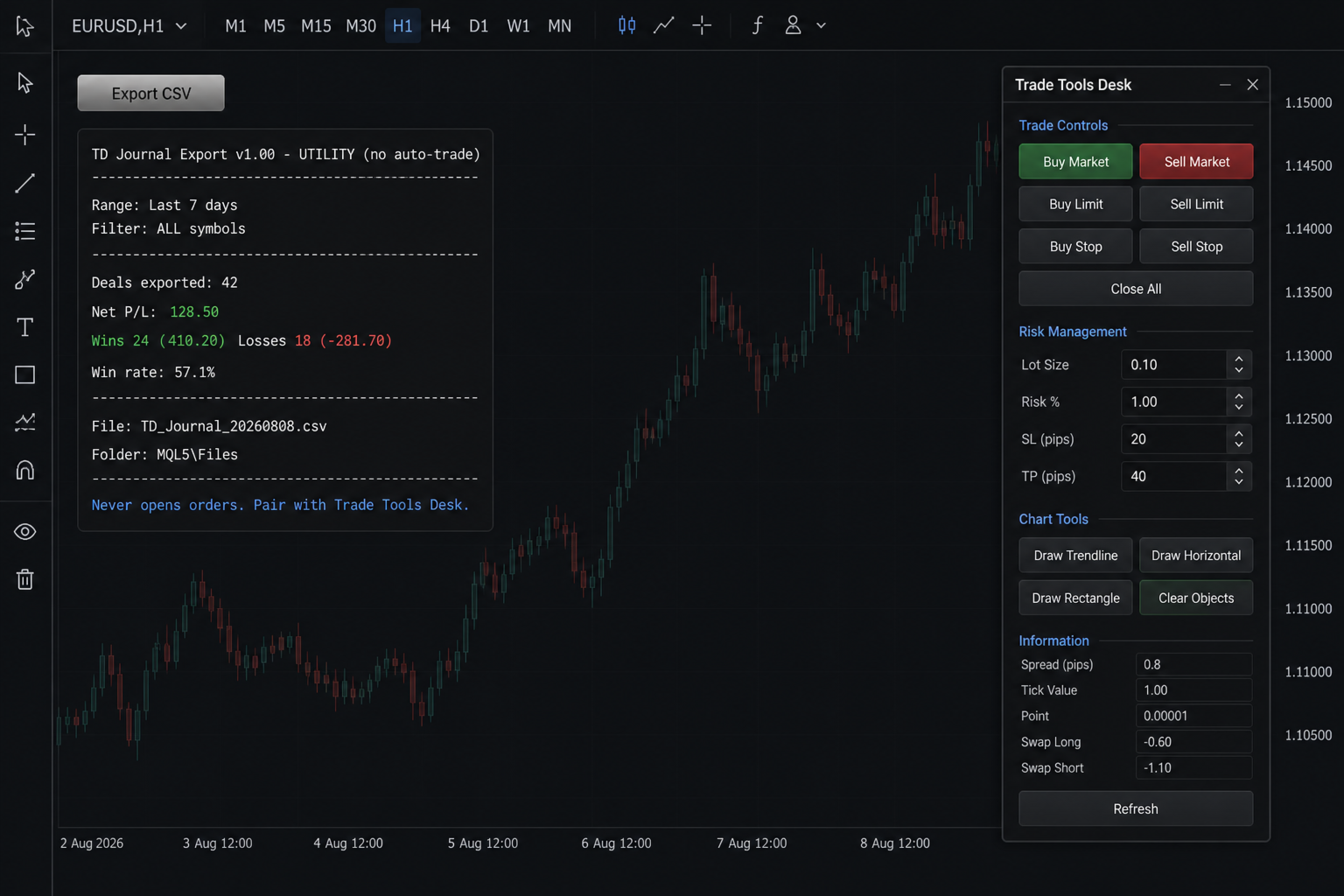Open the EURUSD,H1 symbol dropdown
The height and width of the screenshot is (896, 1344).
[129, 26]
